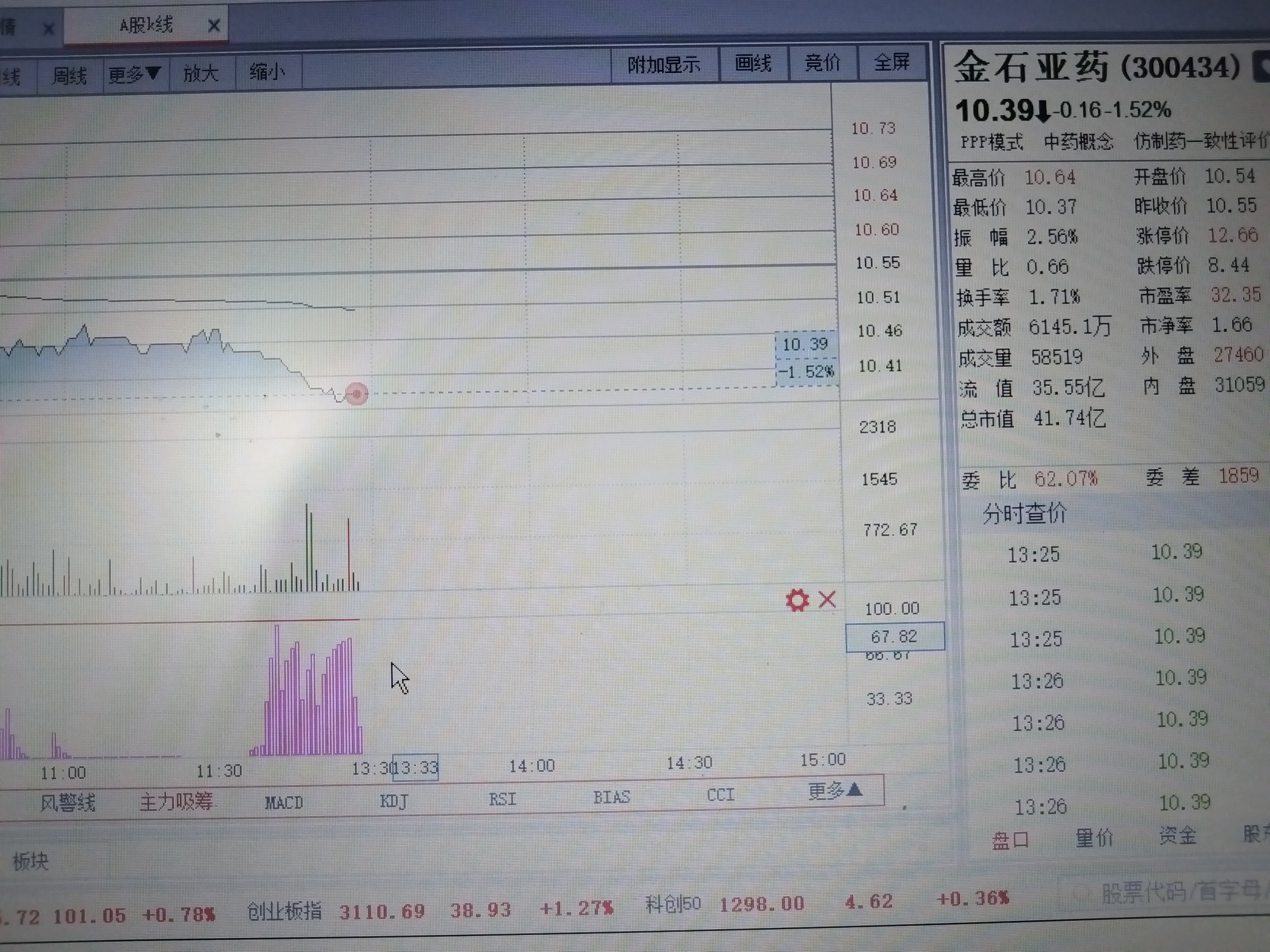This screenshot has width=1270, height=952.
Task: Expand 更多 dropdown in period toolbar
Action: 134,75
